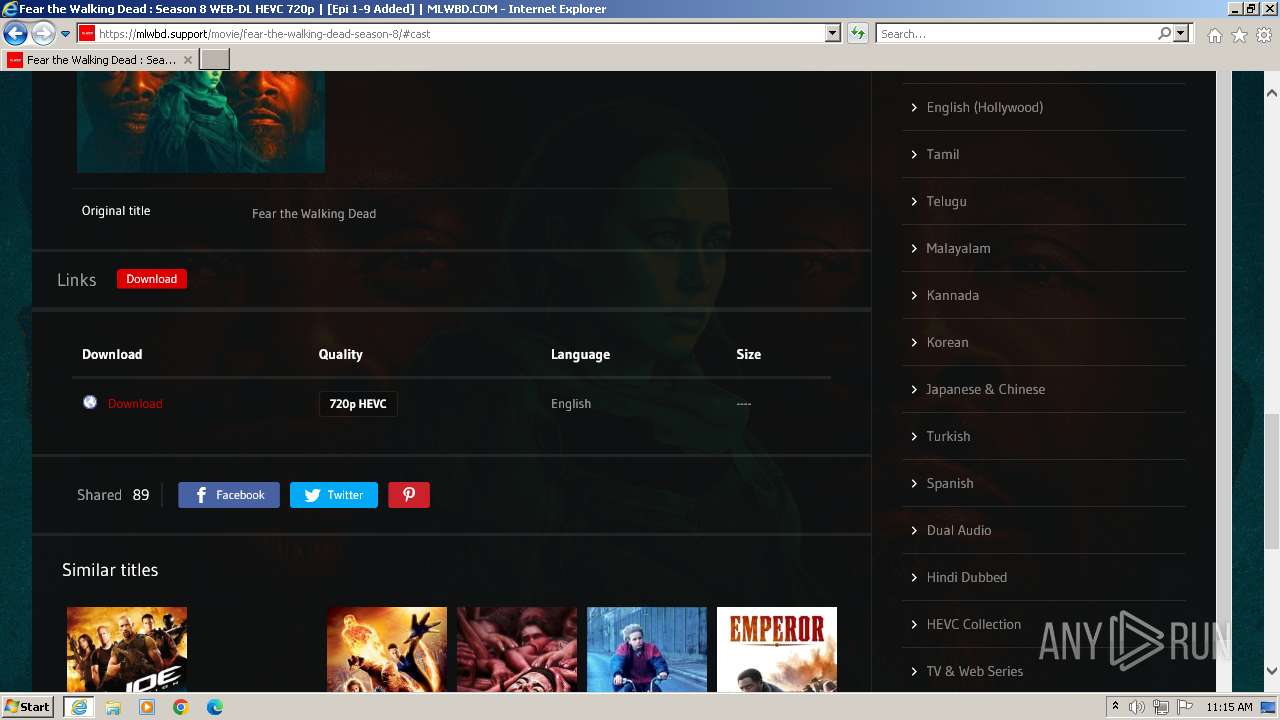Open Tamil category link
This screenshot has height=720, width=1280.
coord(943,154)
